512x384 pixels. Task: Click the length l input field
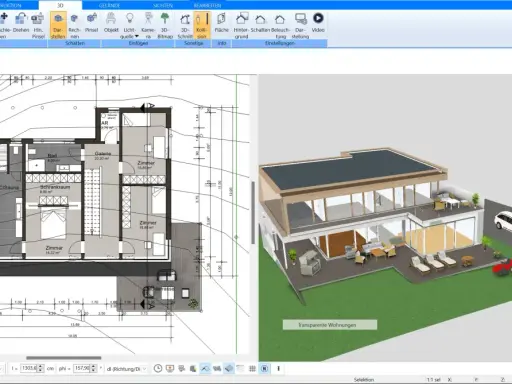point(29,368)
